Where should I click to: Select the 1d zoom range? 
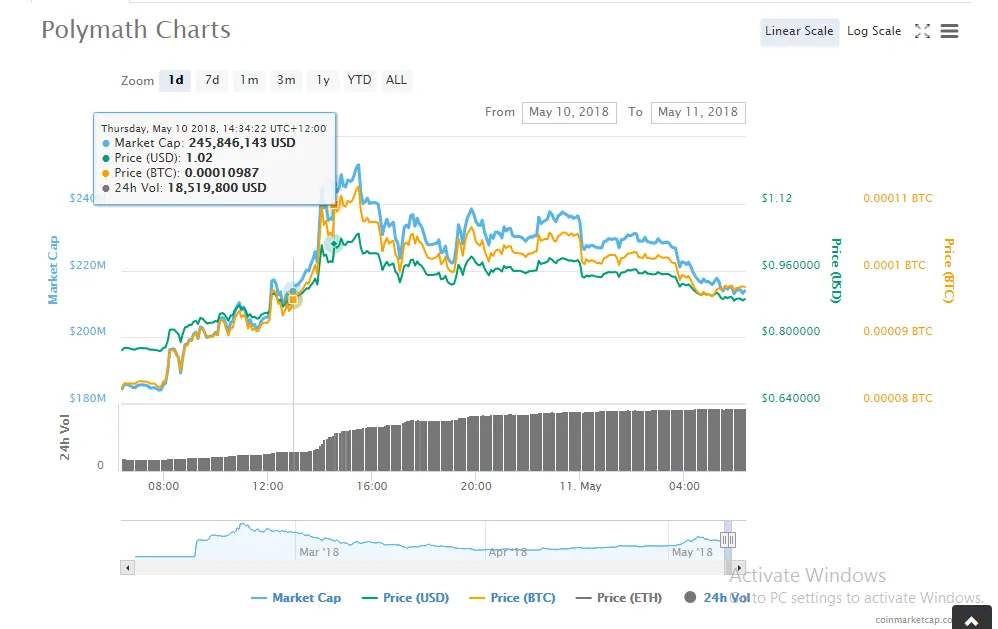(176, 80)
